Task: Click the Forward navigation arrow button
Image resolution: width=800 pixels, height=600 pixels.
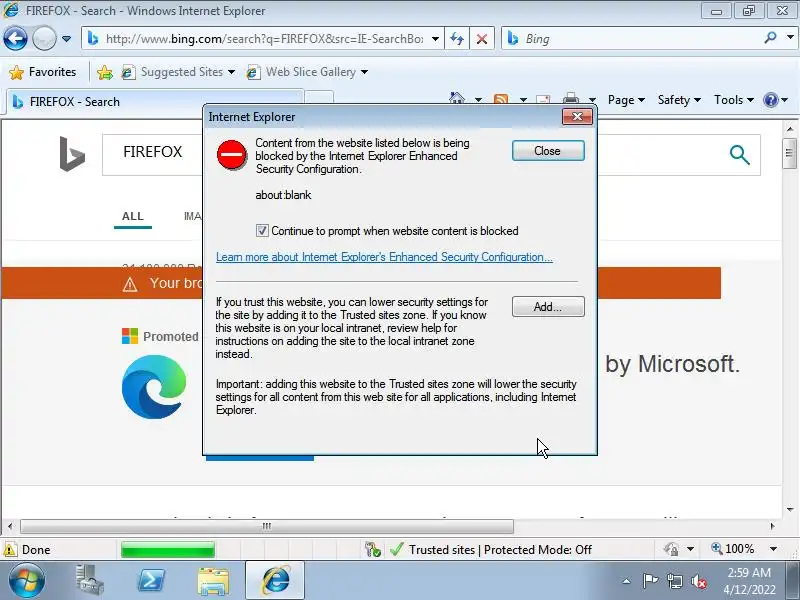Action: (44, 38)
